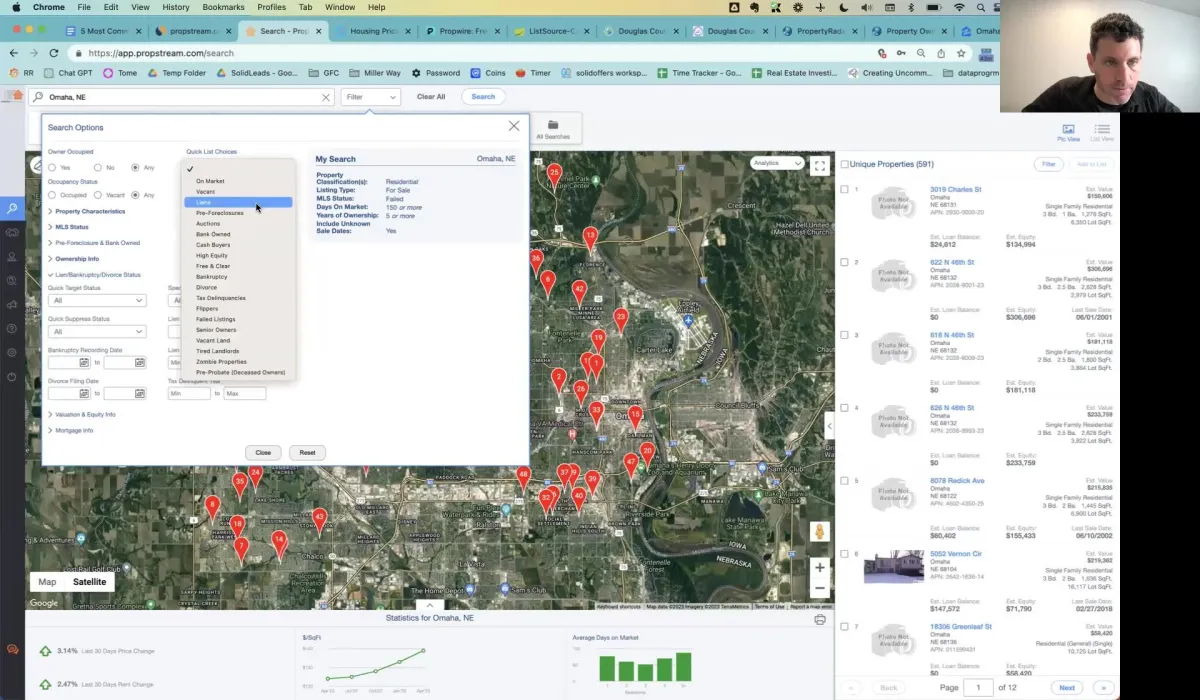Open the All Searches folder

pyautogui.click(x=552, y=129)
